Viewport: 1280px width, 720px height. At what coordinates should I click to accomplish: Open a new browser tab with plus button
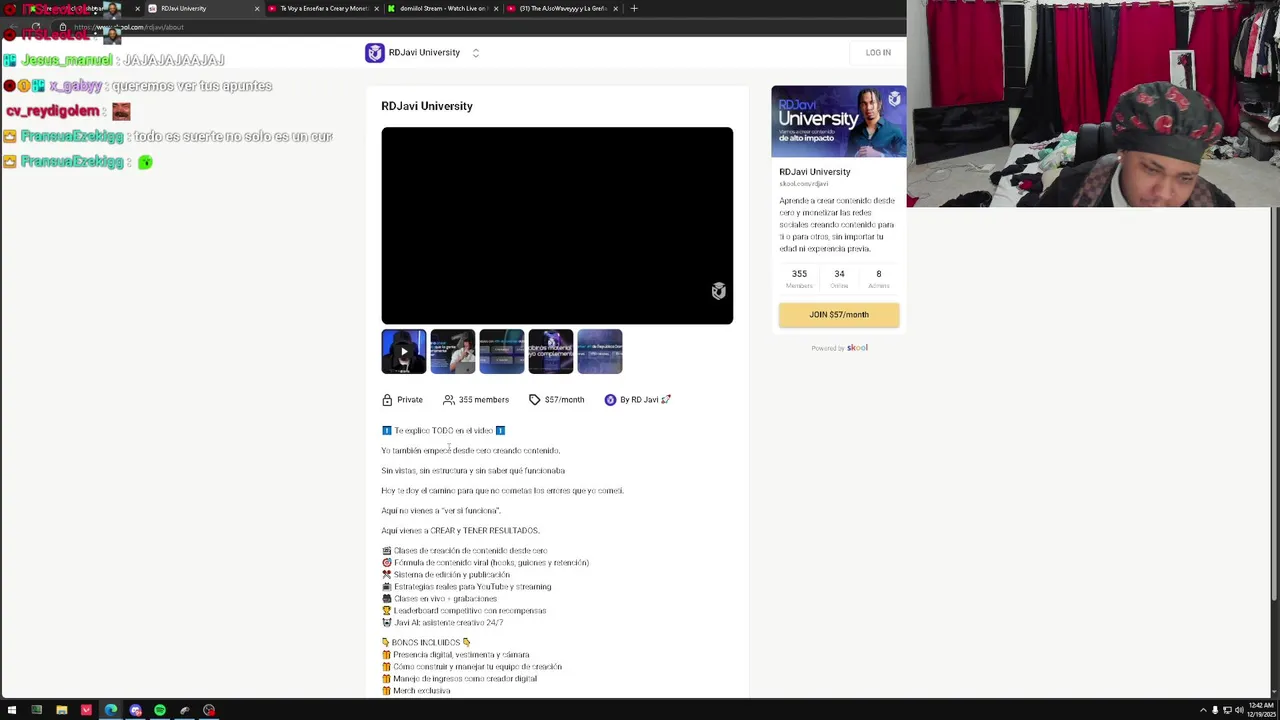click(x=634, y=8)
